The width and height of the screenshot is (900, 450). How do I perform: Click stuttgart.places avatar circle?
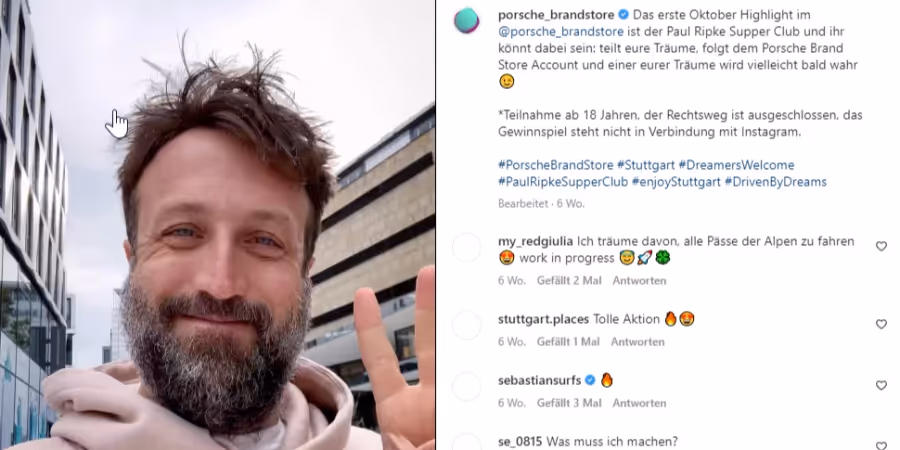pos(467,325)
